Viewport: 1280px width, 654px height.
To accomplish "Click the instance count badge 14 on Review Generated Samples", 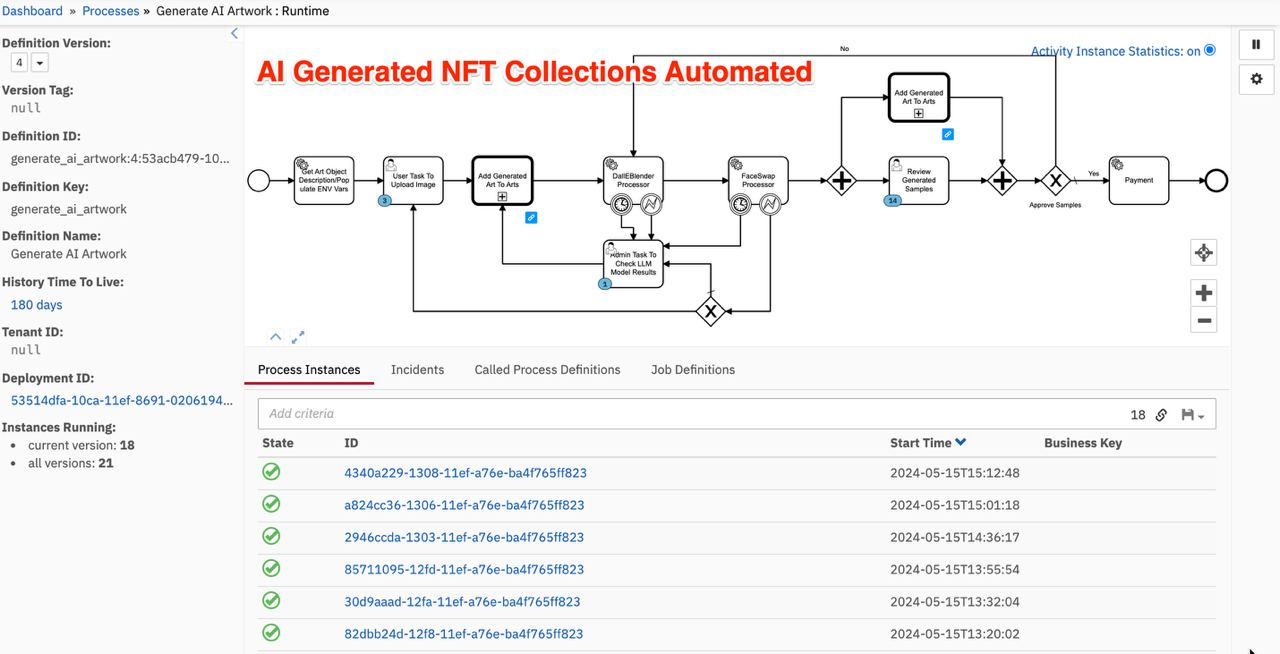I will tap(893, 201).
